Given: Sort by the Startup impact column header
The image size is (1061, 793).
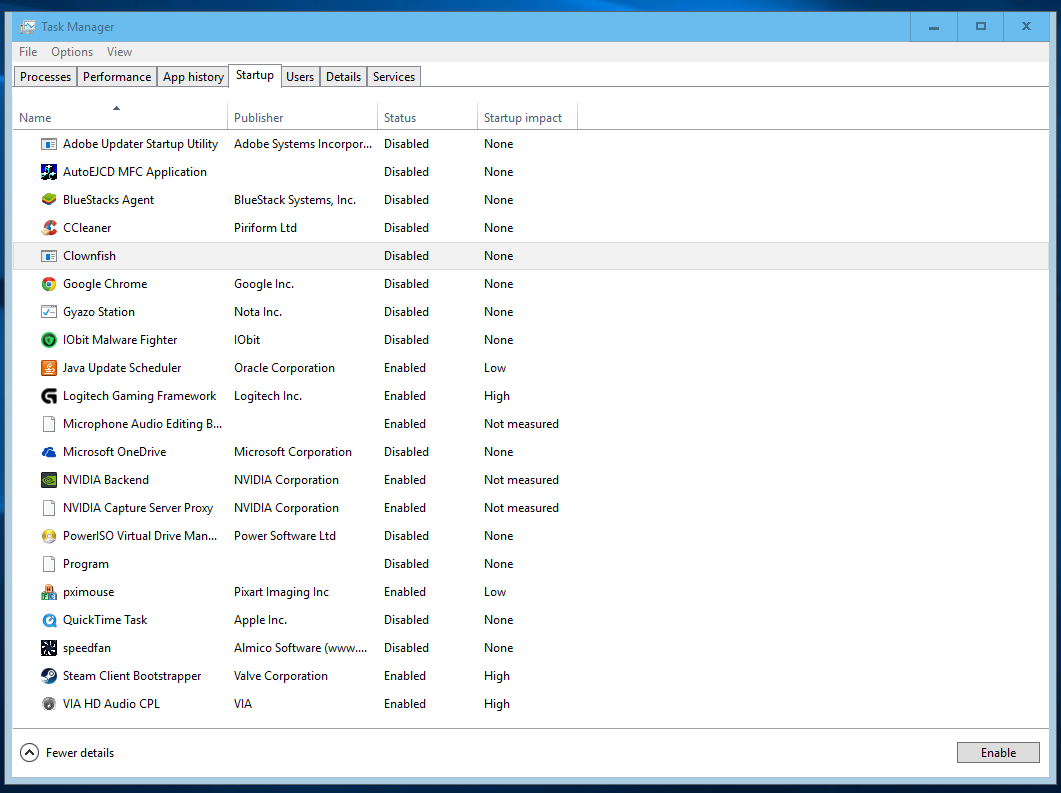Looking at the screenshot, I should pyautogui.click(x=528, y=118).
